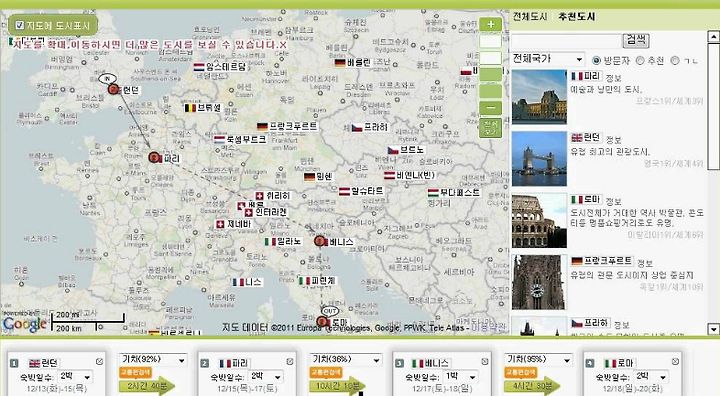Switch to the 추천도시 tab

coord(576,17)
